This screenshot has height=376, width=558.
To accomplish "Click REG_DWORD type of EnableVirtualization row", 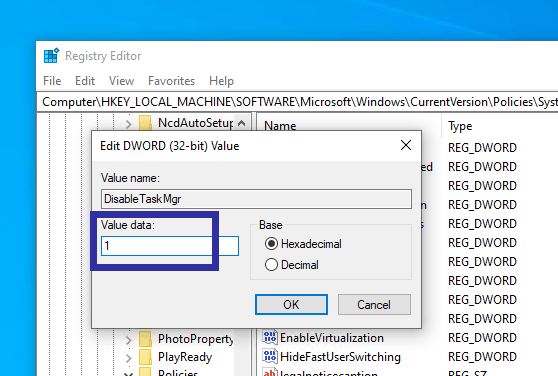I will tap(482, 338).
